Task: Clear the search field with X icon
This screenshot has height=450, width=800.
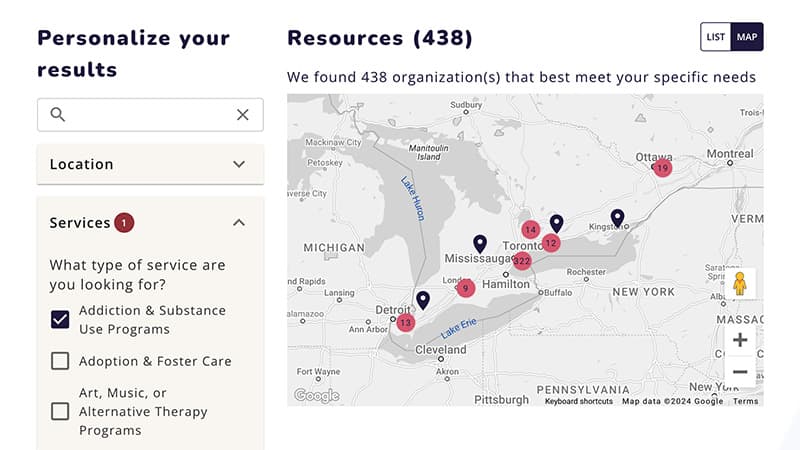Action: (x=243, y=115)
